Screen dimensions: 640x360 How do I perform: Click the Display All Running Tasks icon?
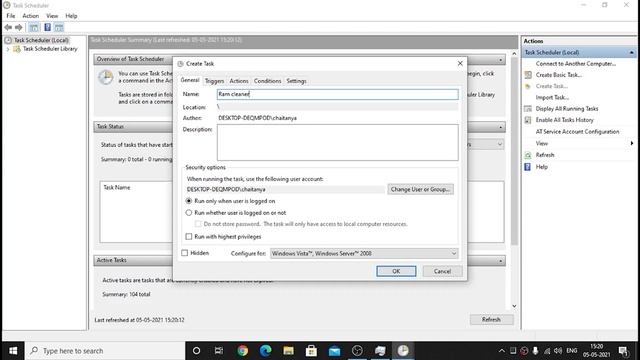(528, 109)
